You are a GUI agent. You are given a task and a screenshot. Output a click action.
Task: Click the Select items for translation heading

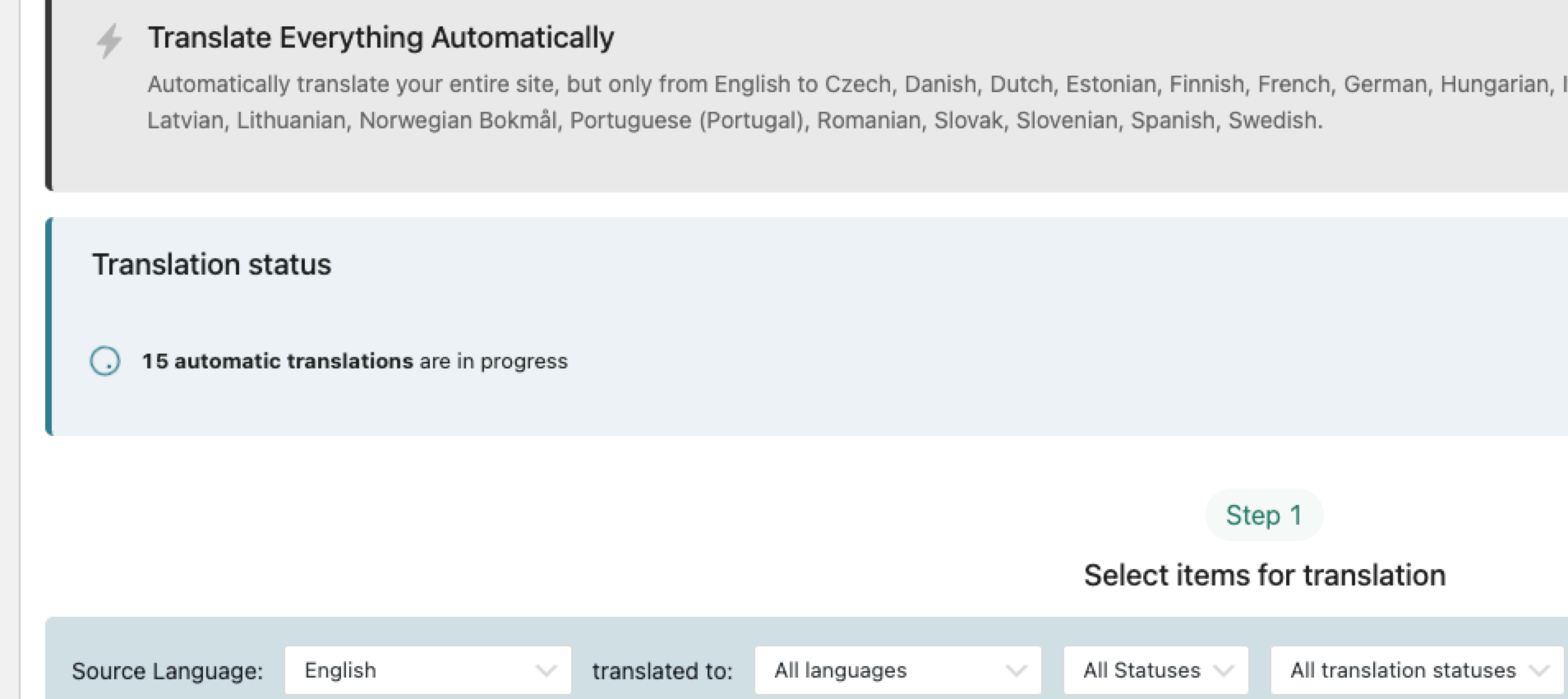tap(1264, 575)
